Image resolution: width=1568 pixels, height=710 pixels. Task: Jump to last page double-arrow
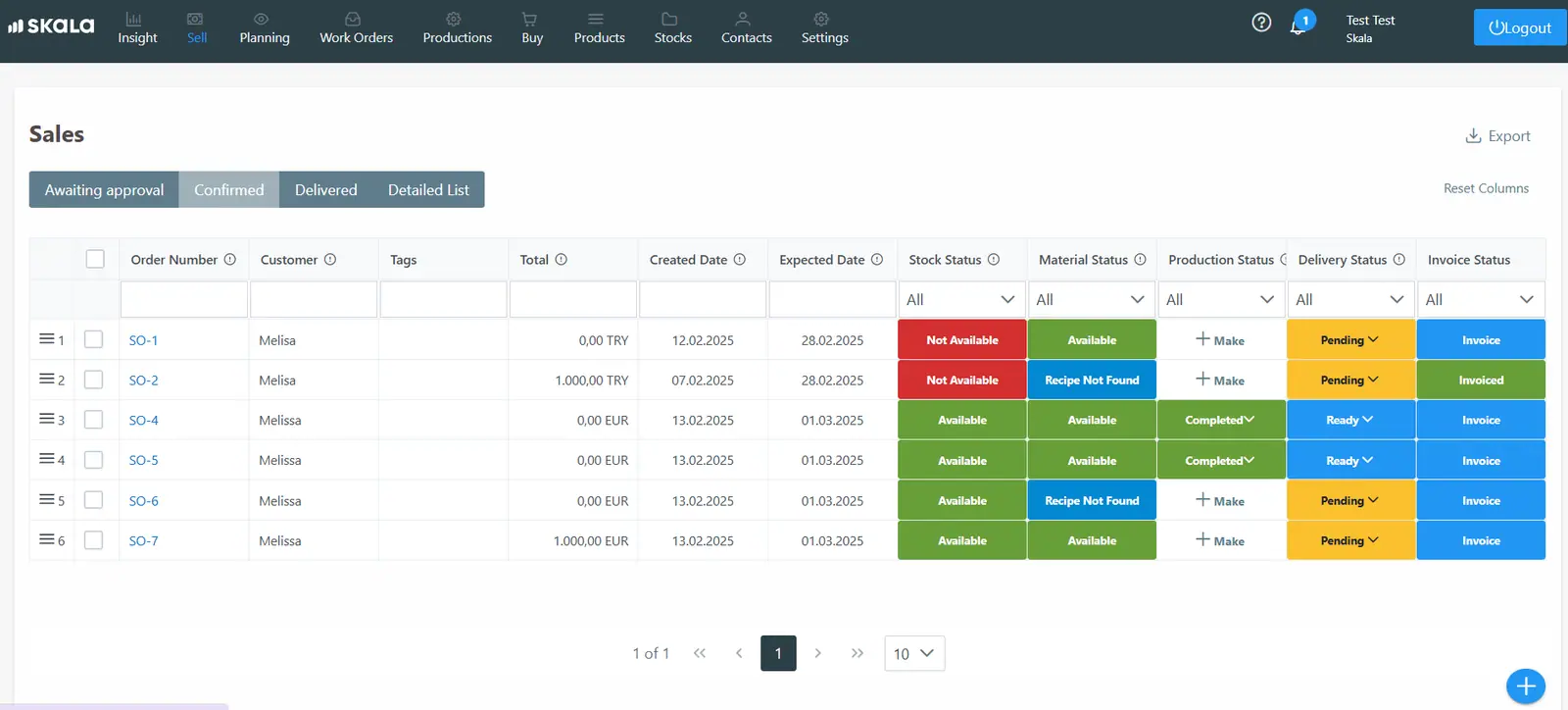pyautogui.click(x=857, y=653)
